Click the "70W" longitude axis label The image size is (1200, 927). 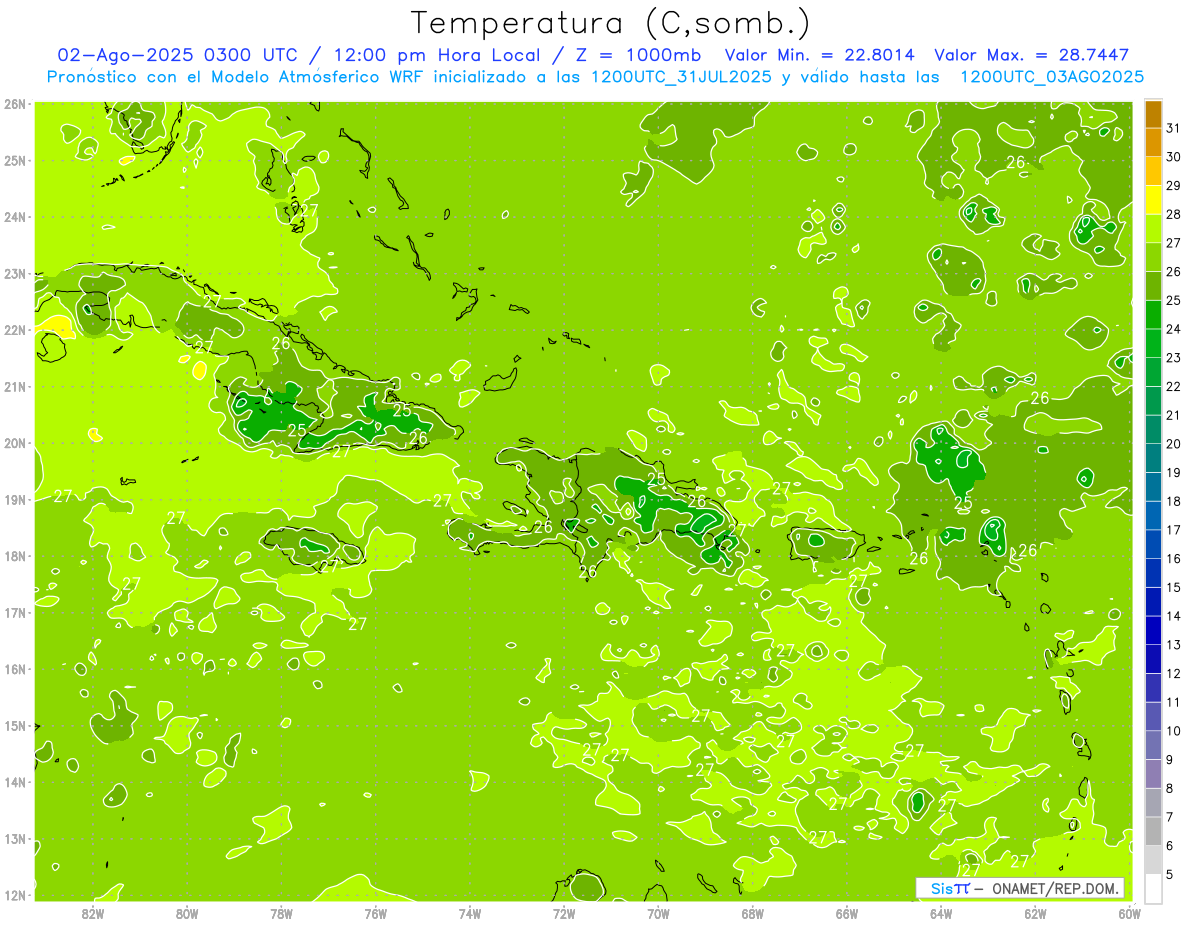coord(658,913)
